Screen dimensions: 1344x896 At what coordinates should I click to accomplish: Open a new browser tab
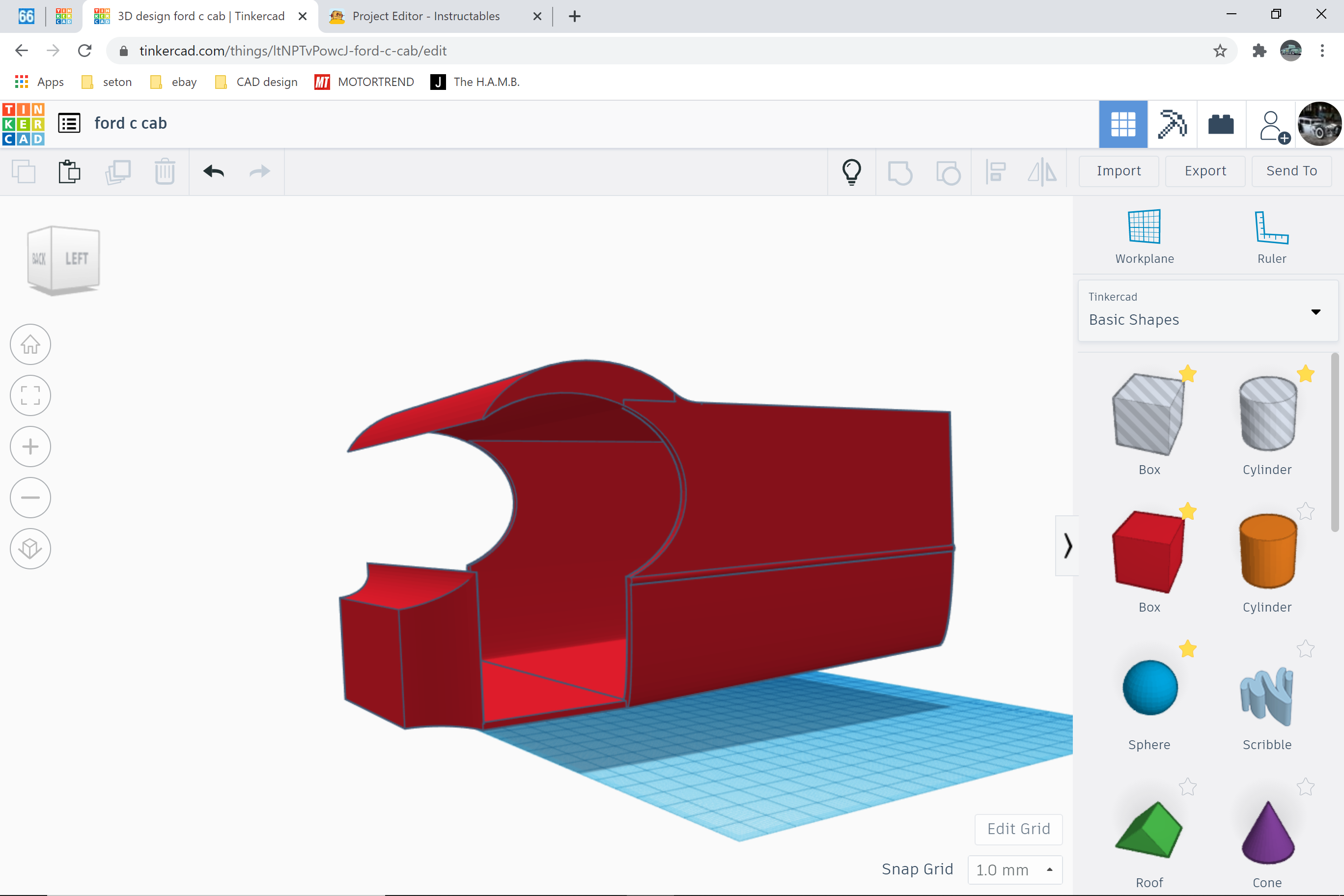point(575,16)
